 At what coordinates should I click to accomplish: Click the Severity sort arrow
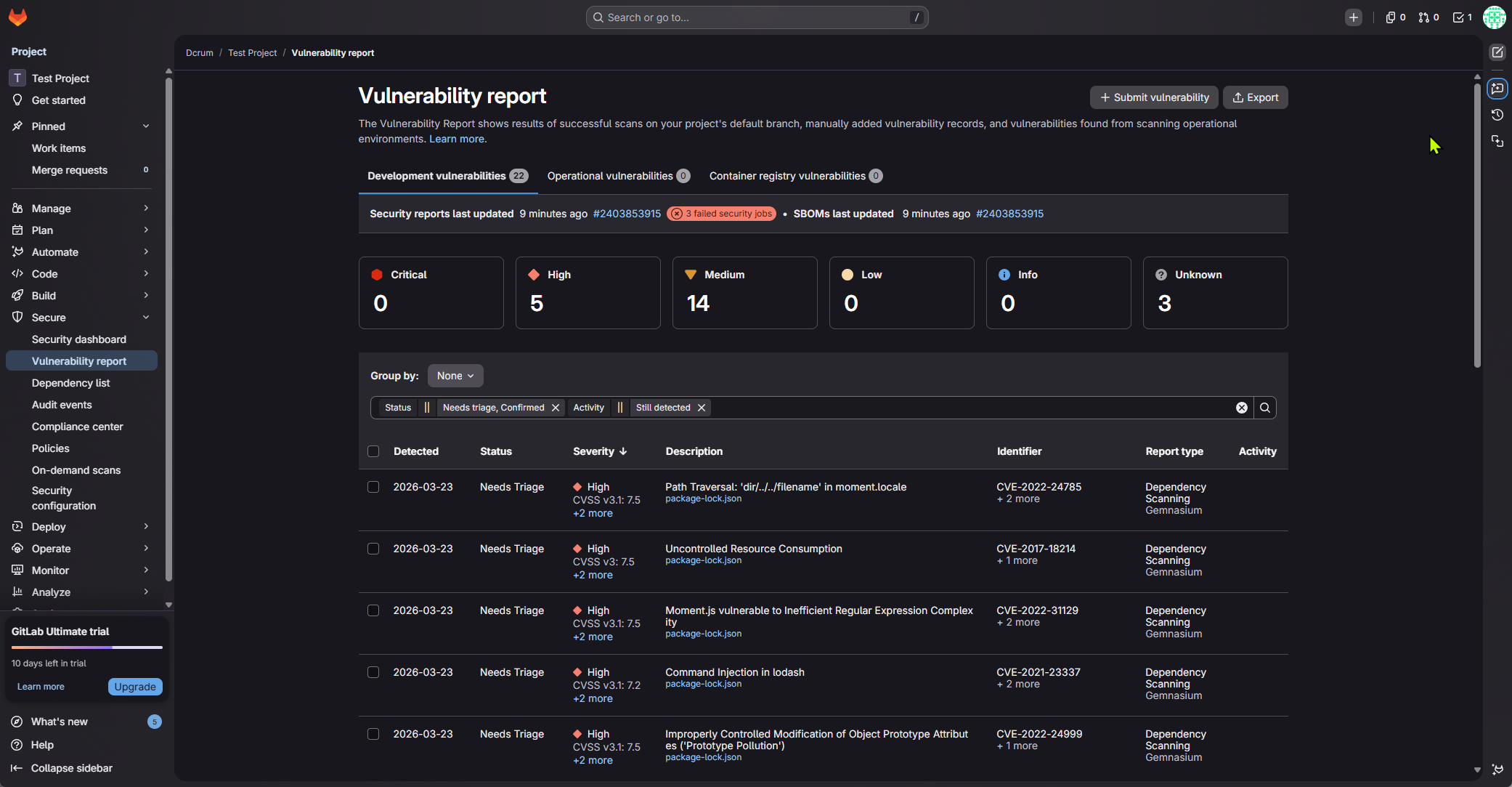click(x=623, y=451)
